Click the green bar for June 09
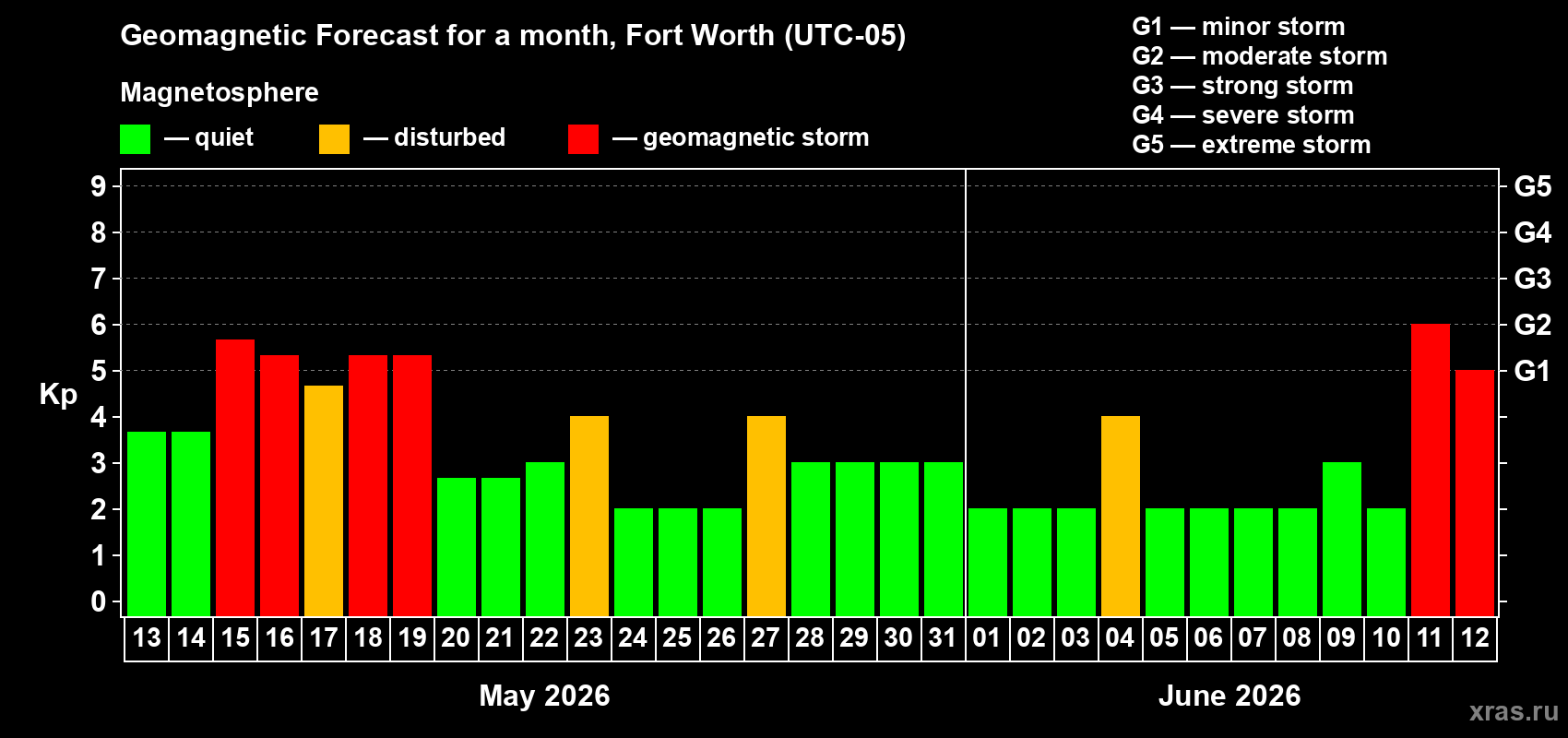This screenshot has height=738, width=1568. (1342, 540)
